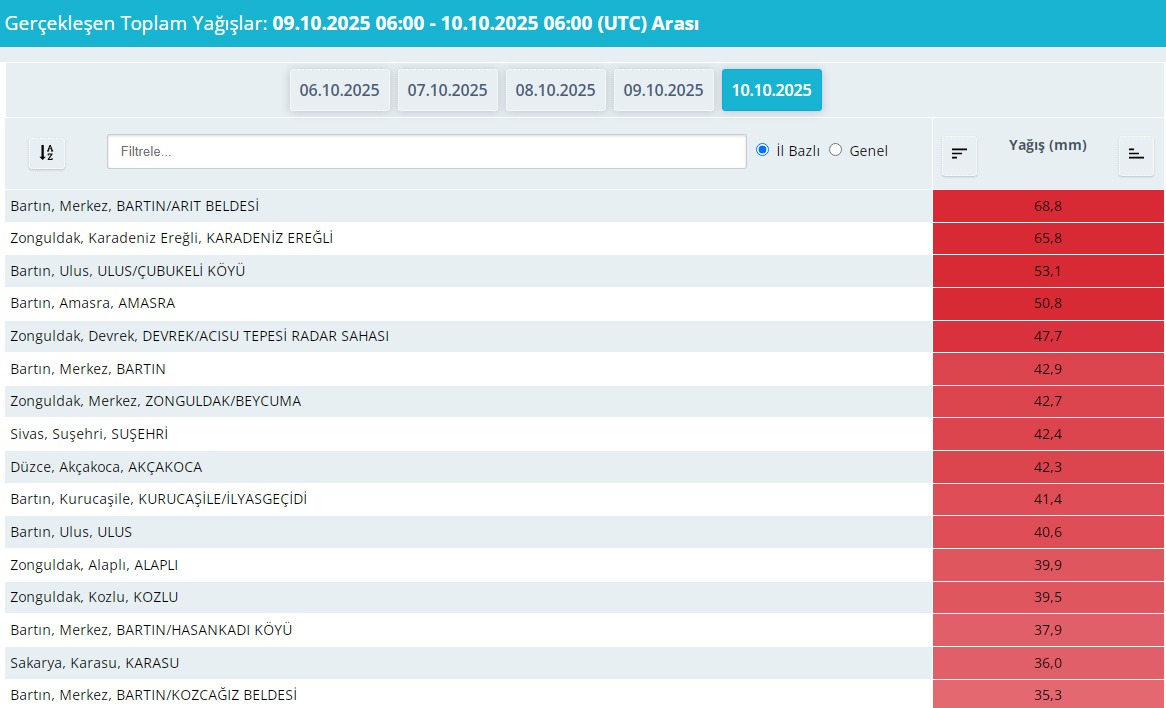The height and width of the screenshot is (708, 1166).
Task: Sort rainfall in descending order
Action: point(959,154)
